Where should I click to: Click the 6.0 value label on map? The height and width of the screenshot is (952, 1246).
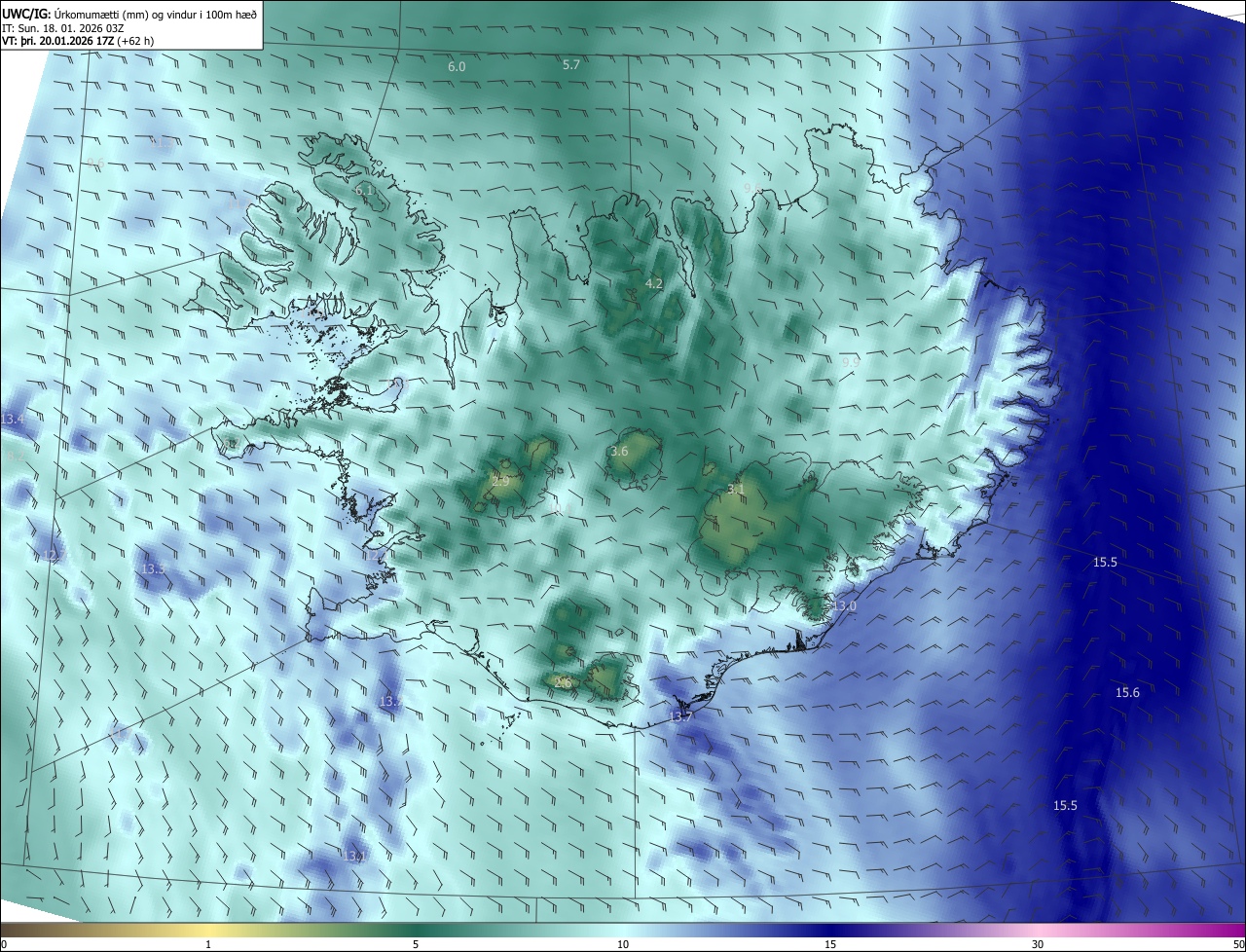click(457, 67)
